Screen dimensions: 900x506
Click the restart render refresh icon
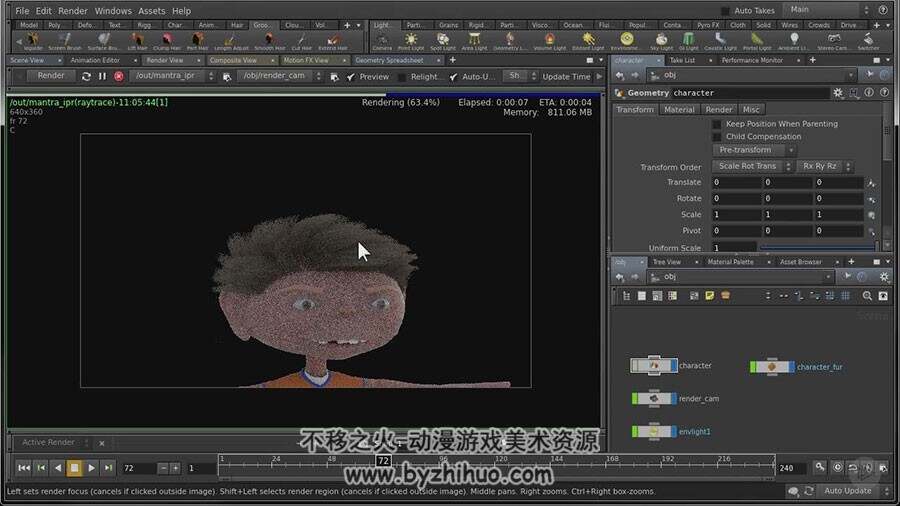pyautogui.click(x=86, y=76)
